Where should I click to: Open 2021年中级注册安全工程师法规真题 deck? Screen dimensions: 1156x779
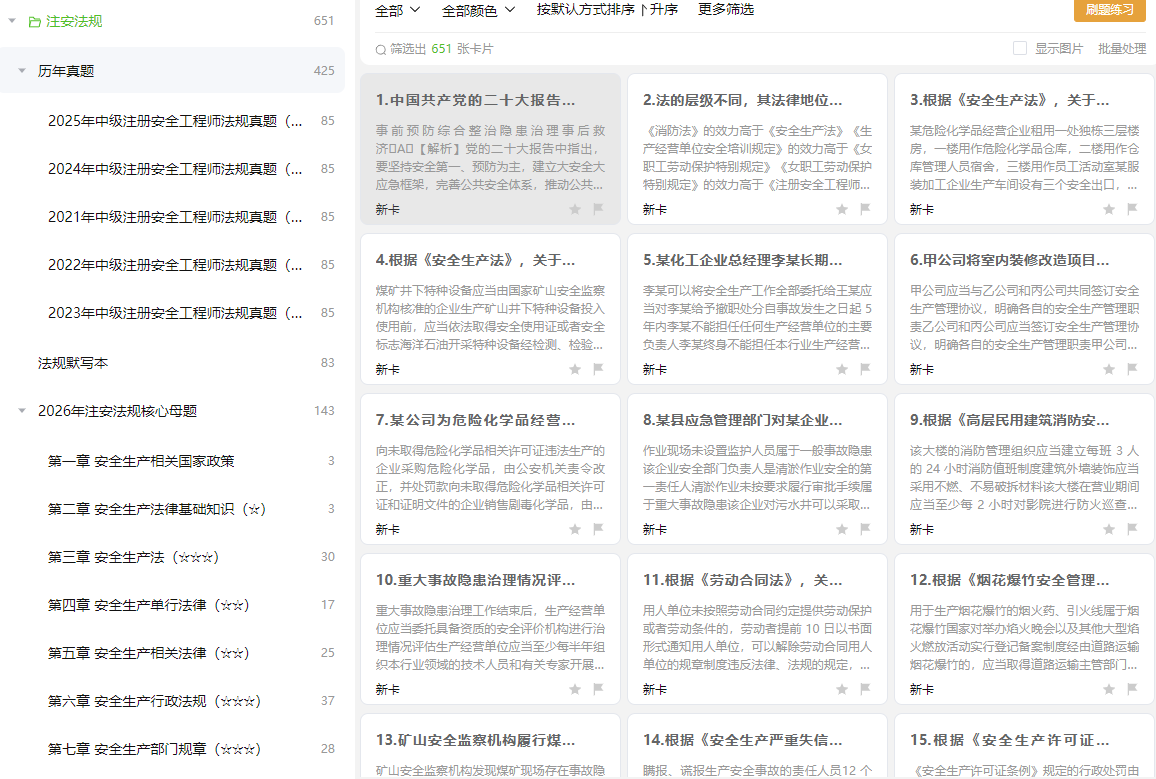[175, 217]
